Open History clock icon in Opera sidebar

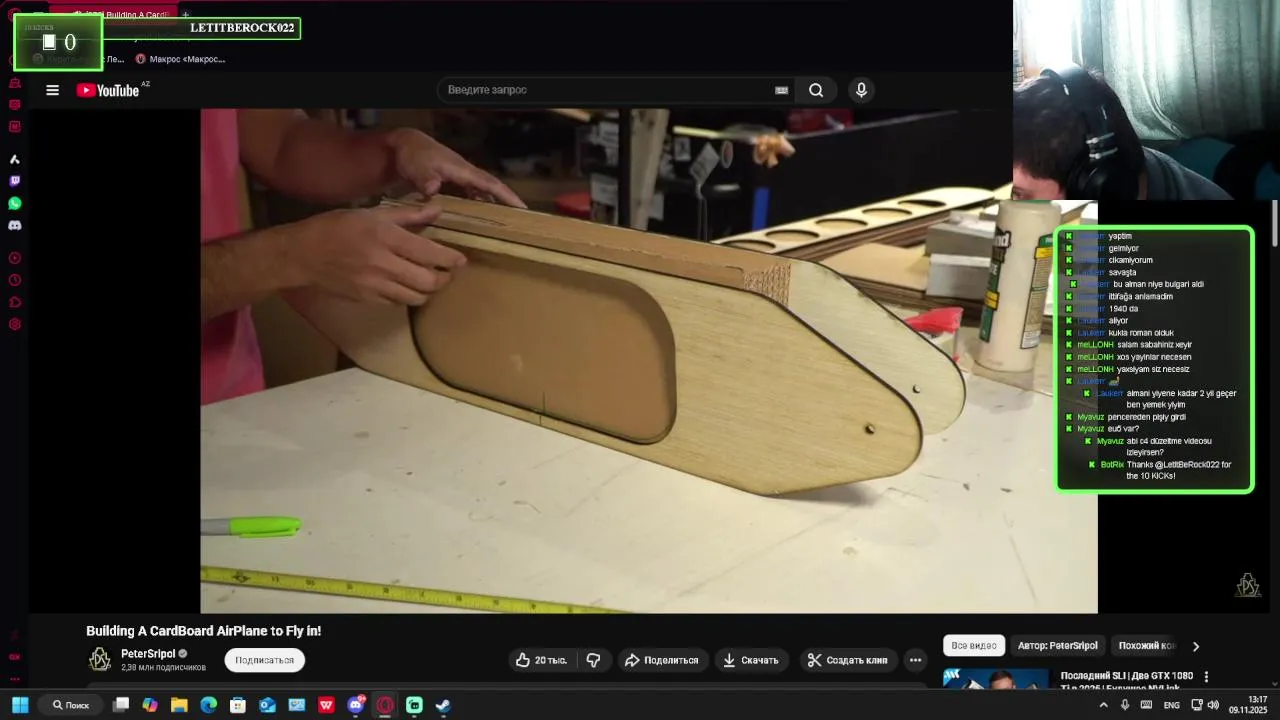(x=15, y=280)
